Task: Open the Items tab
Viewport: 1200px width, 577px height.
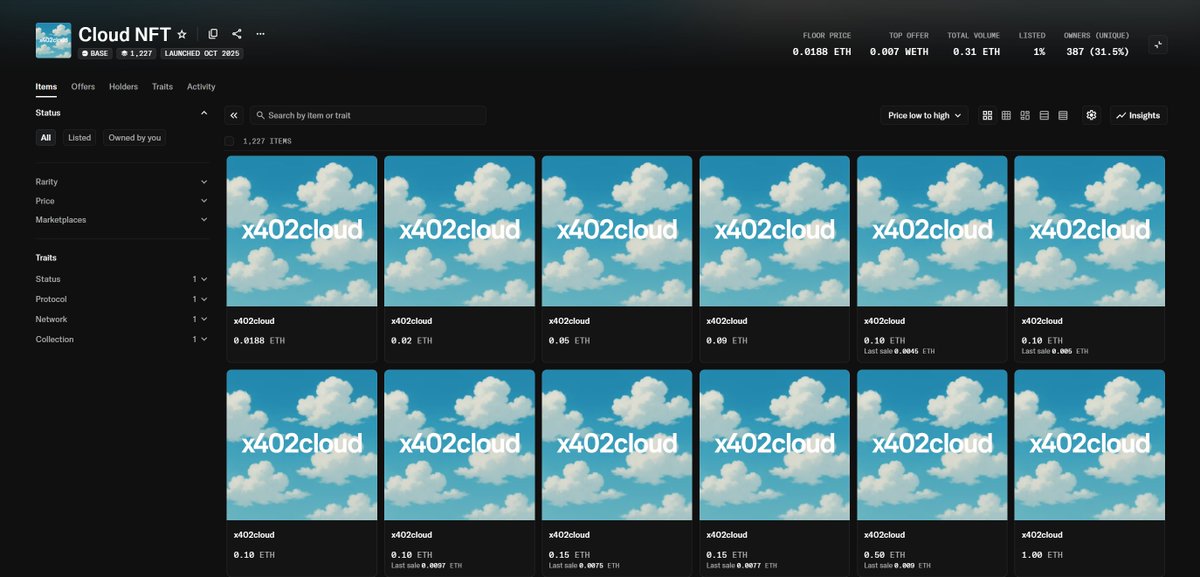Action: pyautogui.click(x=46, y=87)
